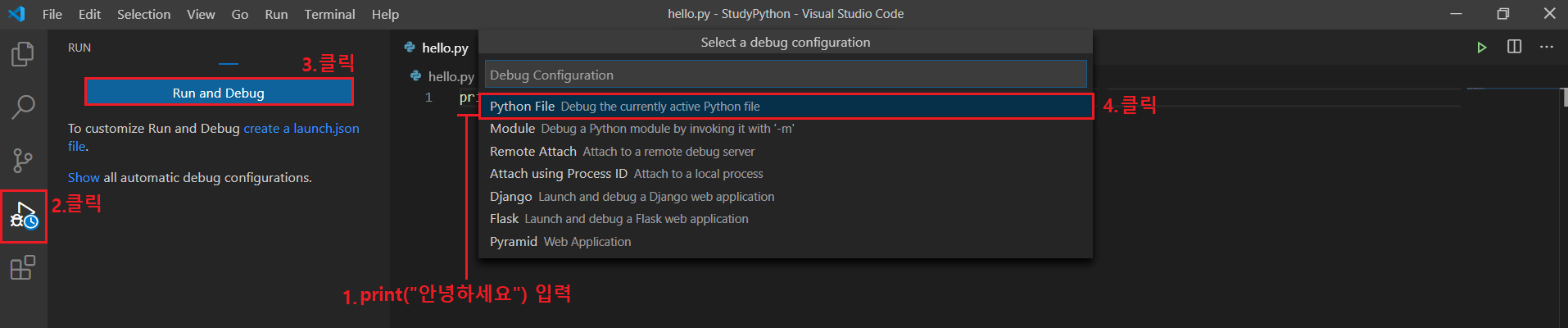Click hello.py in the breadcrumb
Viewport: 1568px width, 328px height.
click(x=442, y=76)
